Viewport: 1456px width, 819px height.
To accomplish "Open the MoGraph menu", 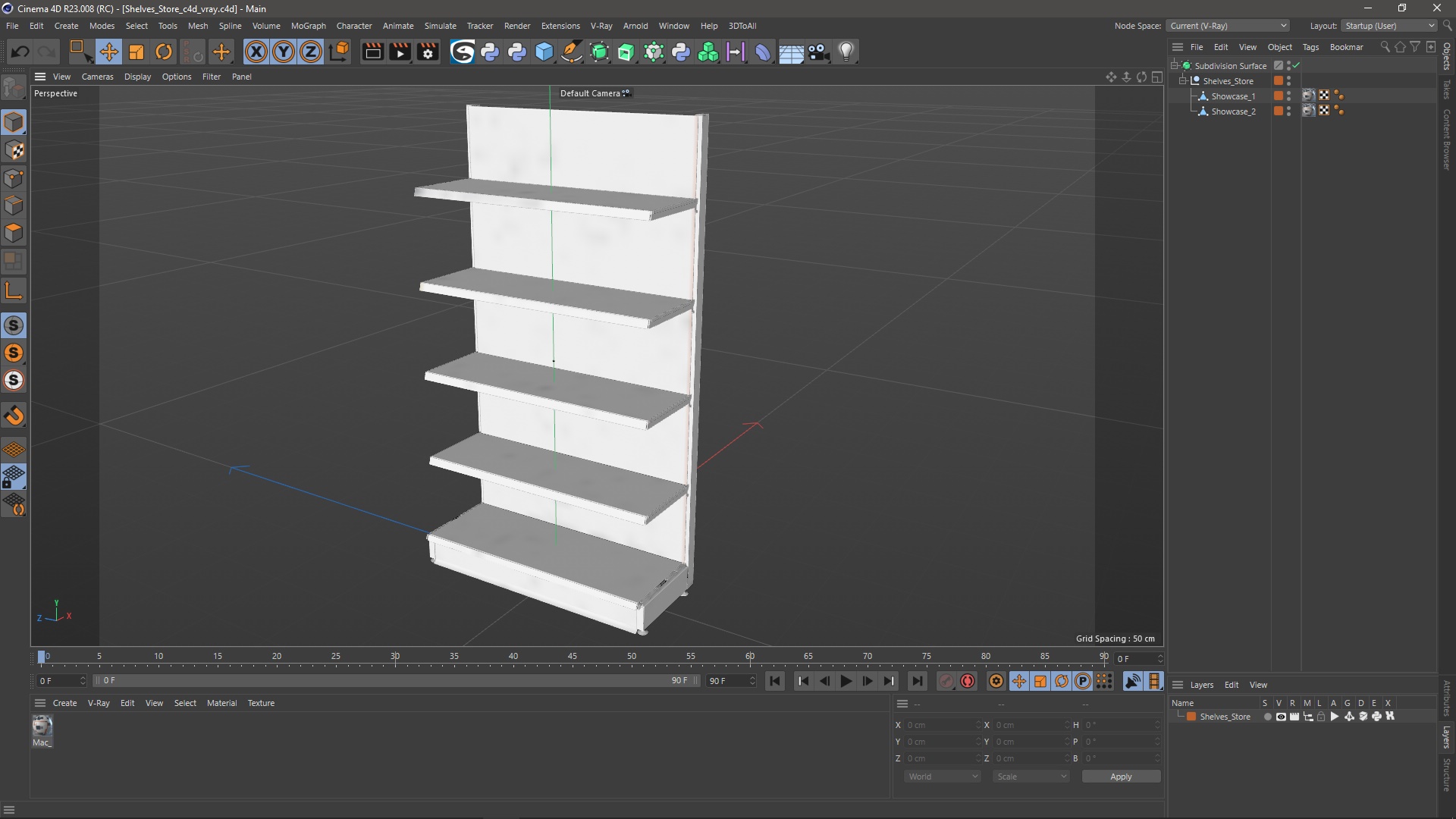I will [308, 26].
